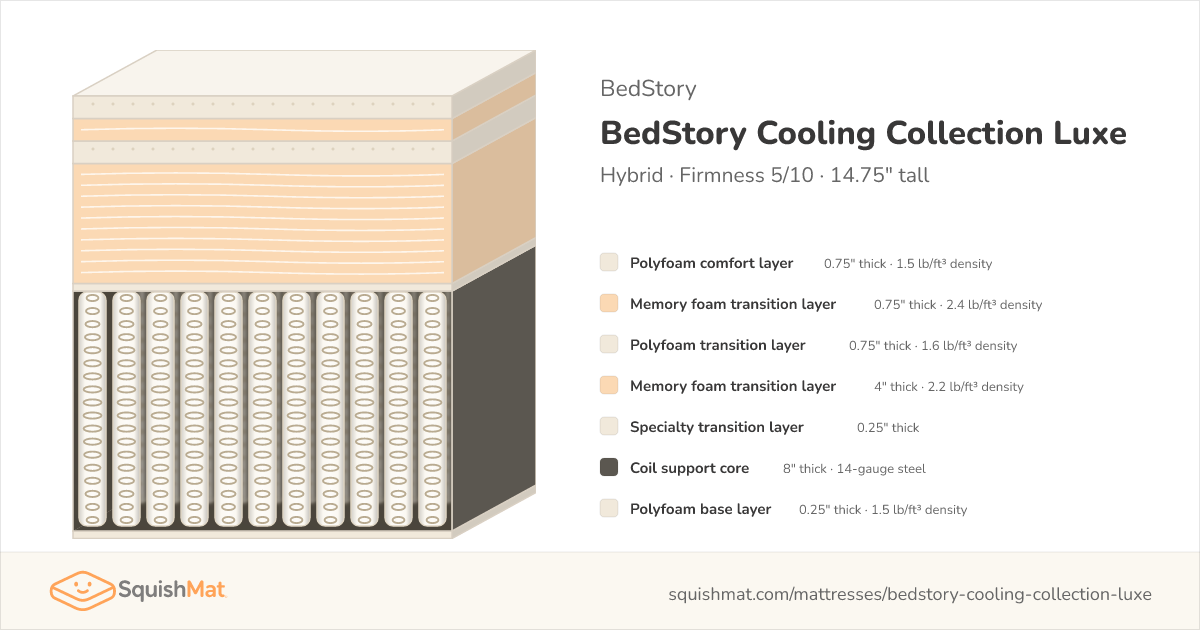Click the Polyfoam base layer legend label

coord(700,509)
